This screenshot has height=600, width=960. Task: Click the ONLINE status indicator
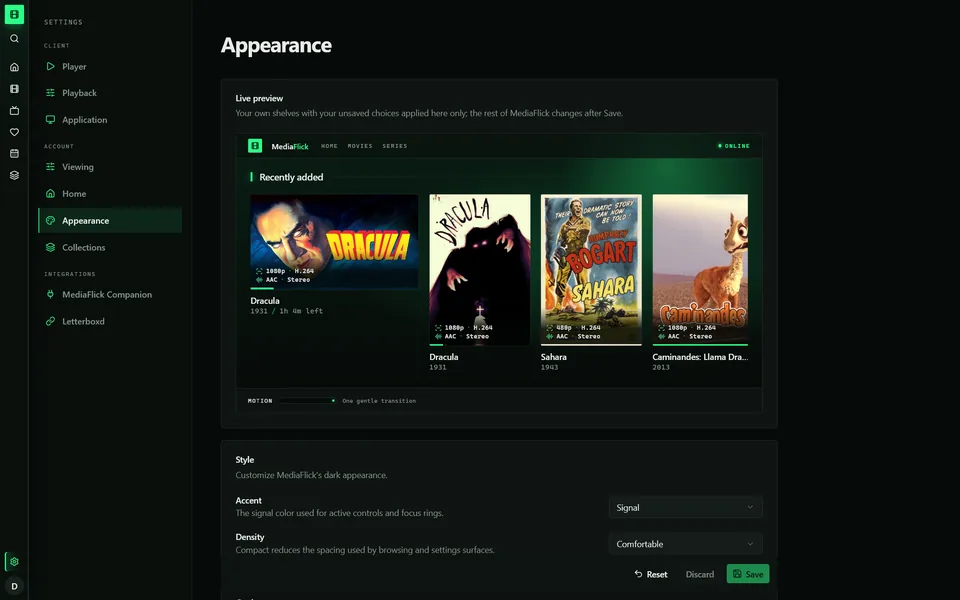pos(733,146)
